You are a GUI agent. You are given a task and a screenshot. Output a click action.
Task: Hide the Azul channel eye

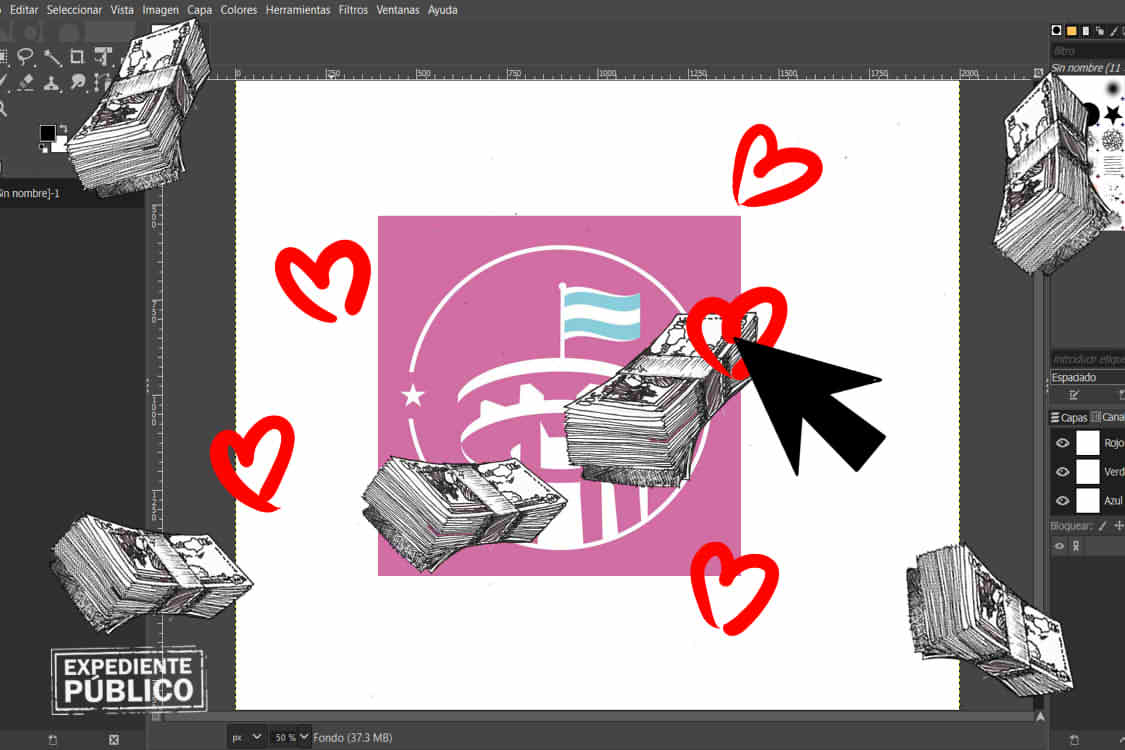pyautogui.click(x=1063, y=500)
